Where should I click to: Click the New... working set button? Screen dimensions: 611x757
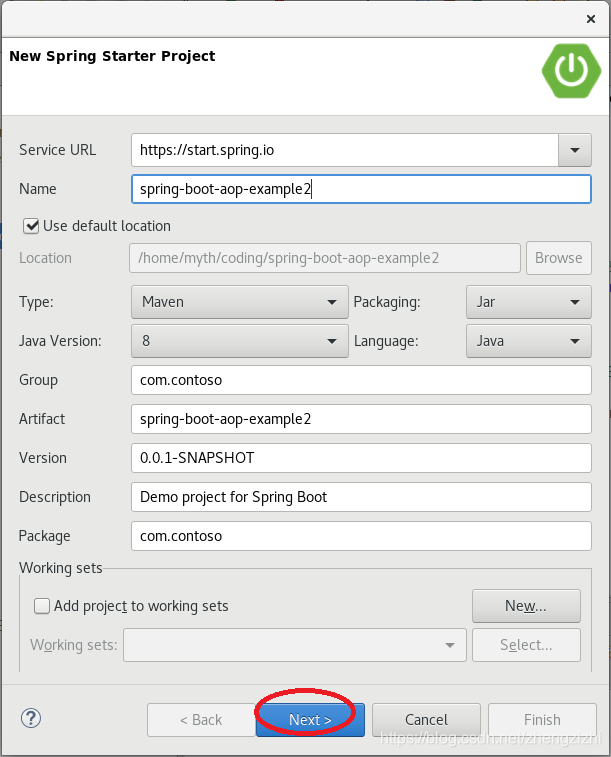(x=526, y=606)
